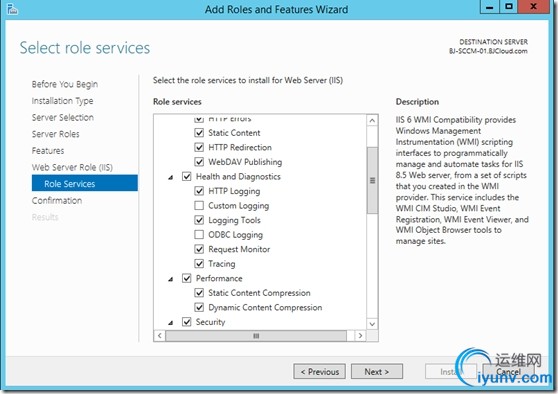Uncheck the WebDAV Publishing checkbox
The width and height of the screenshot is (558, 394).
coord(199,162)
